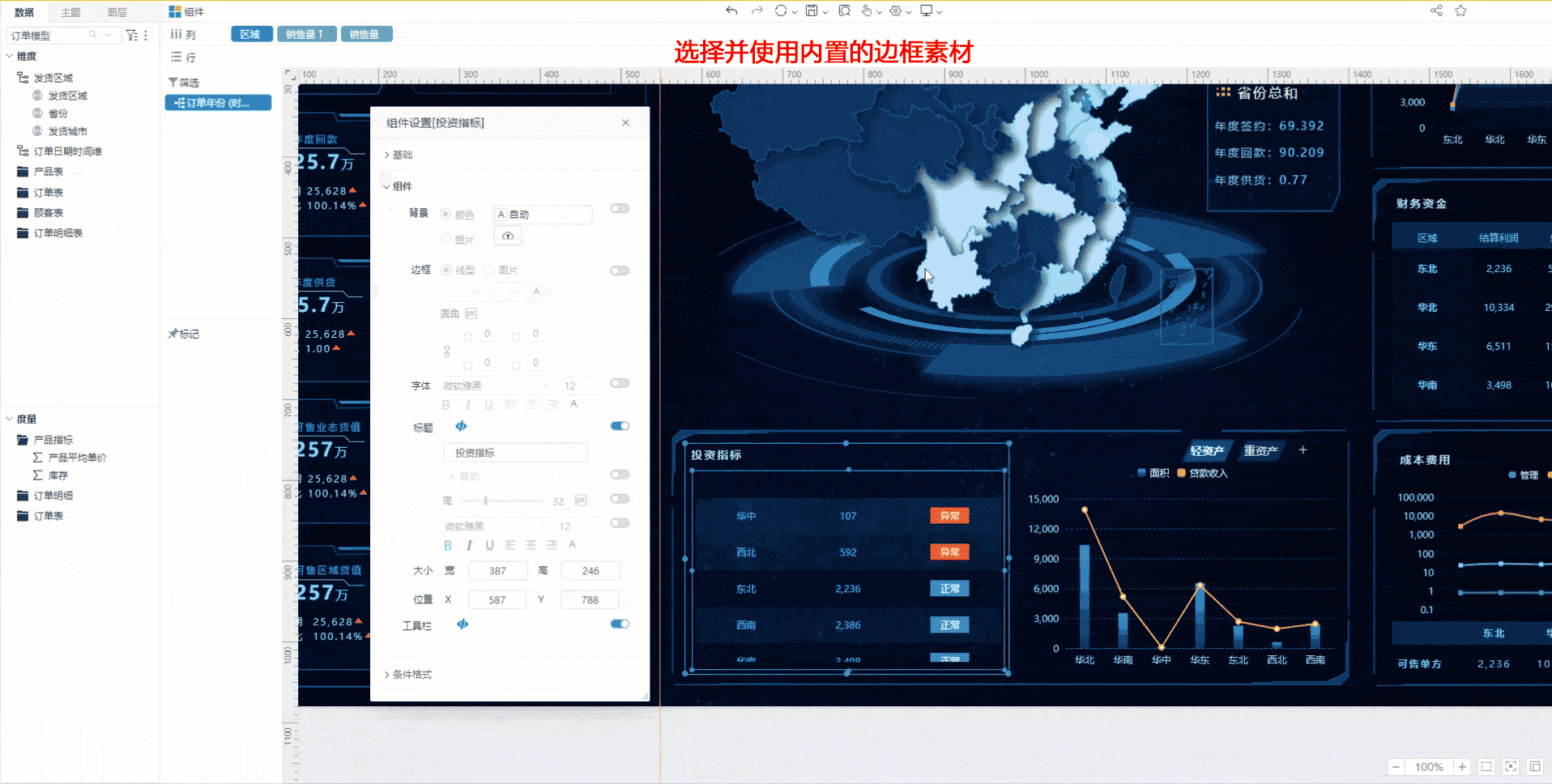Click the fullscreen icon at far bottom right
This screenshot has height=784, width=1552.
(x=1535, y=766)
